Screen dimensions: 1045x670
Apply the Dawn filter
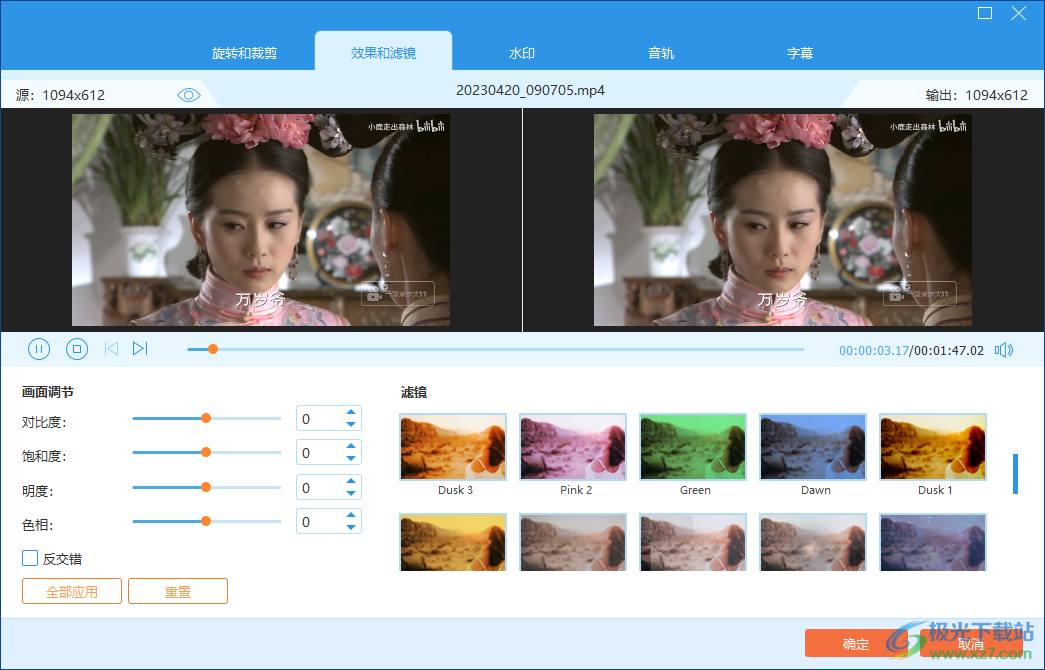pyautogui.click(x=813, y=447)
